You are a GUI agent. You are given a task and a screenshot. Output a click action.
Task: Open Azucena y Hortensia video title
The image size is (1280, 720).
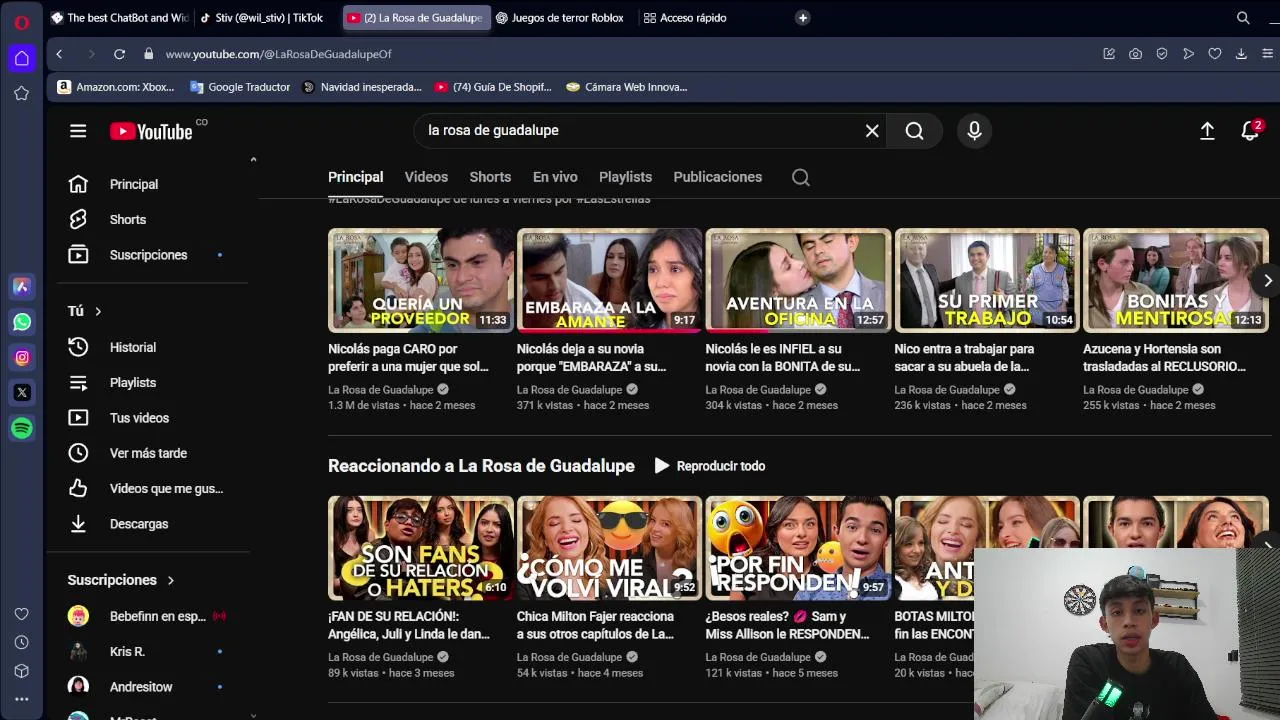pyautogui.click(x=1165, y=358)
